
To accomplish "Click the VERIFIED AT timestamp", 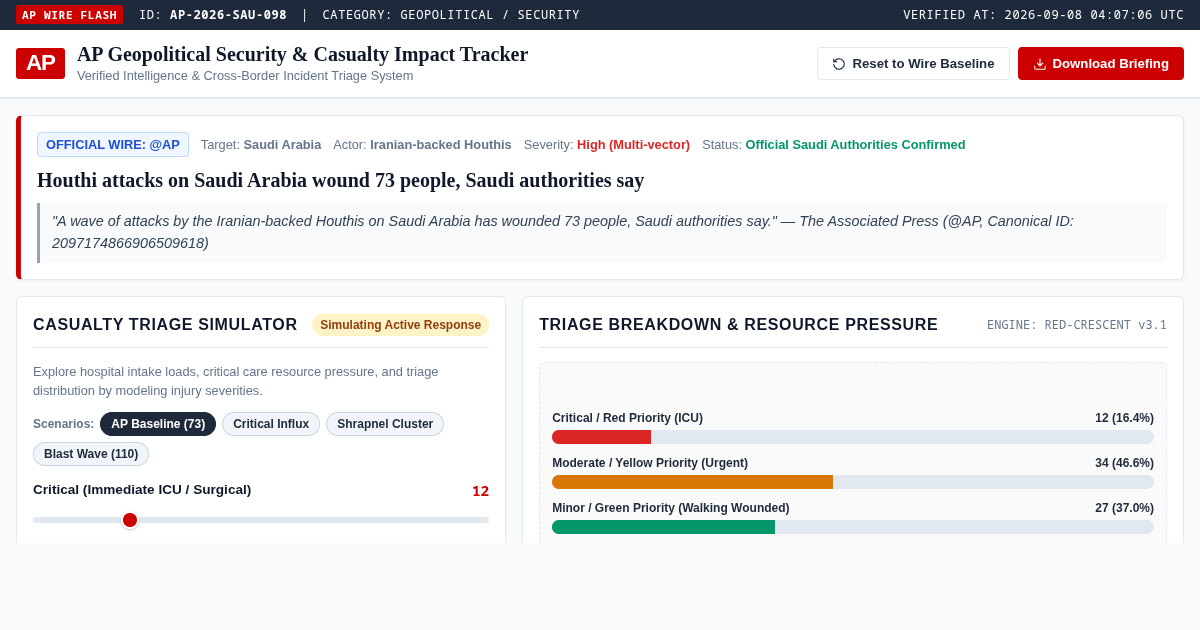I will point(1043,15).
